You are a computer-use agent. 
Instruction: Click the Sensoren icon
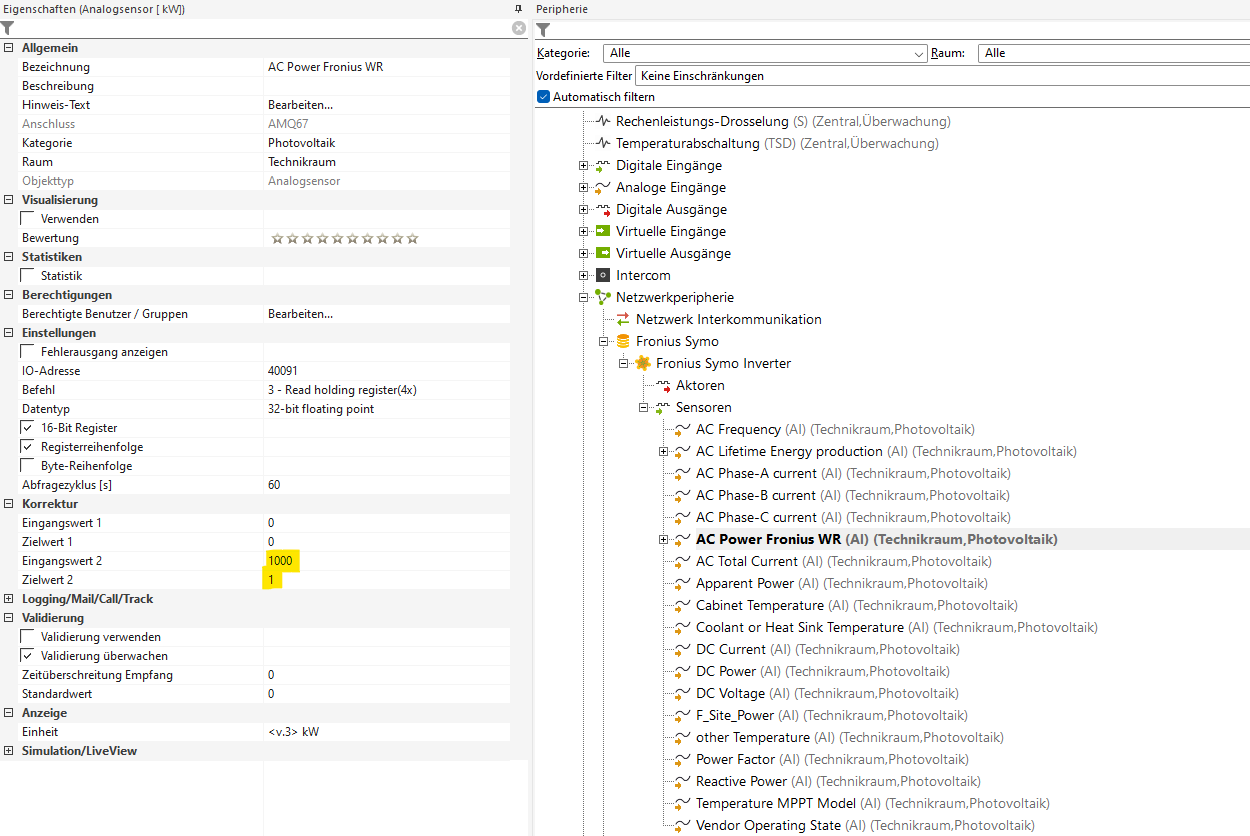point(663,407)
